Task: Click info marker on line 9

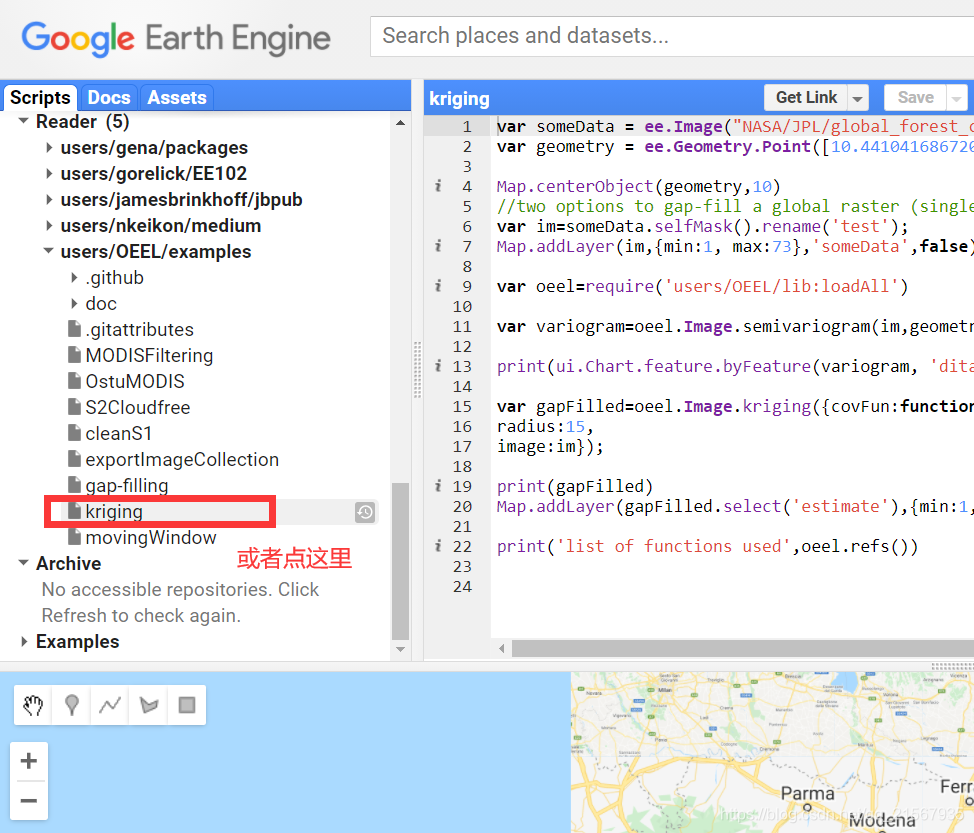Action: [439, 286]
